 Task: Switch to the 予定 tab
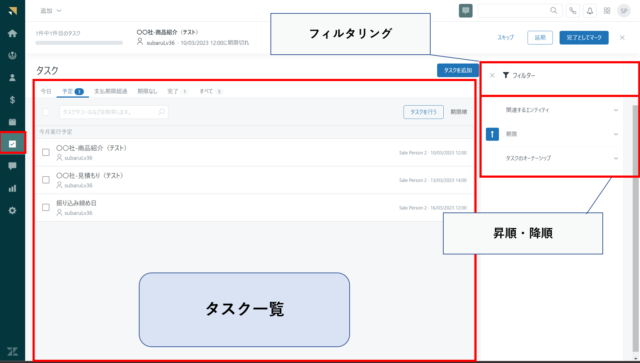73,91
